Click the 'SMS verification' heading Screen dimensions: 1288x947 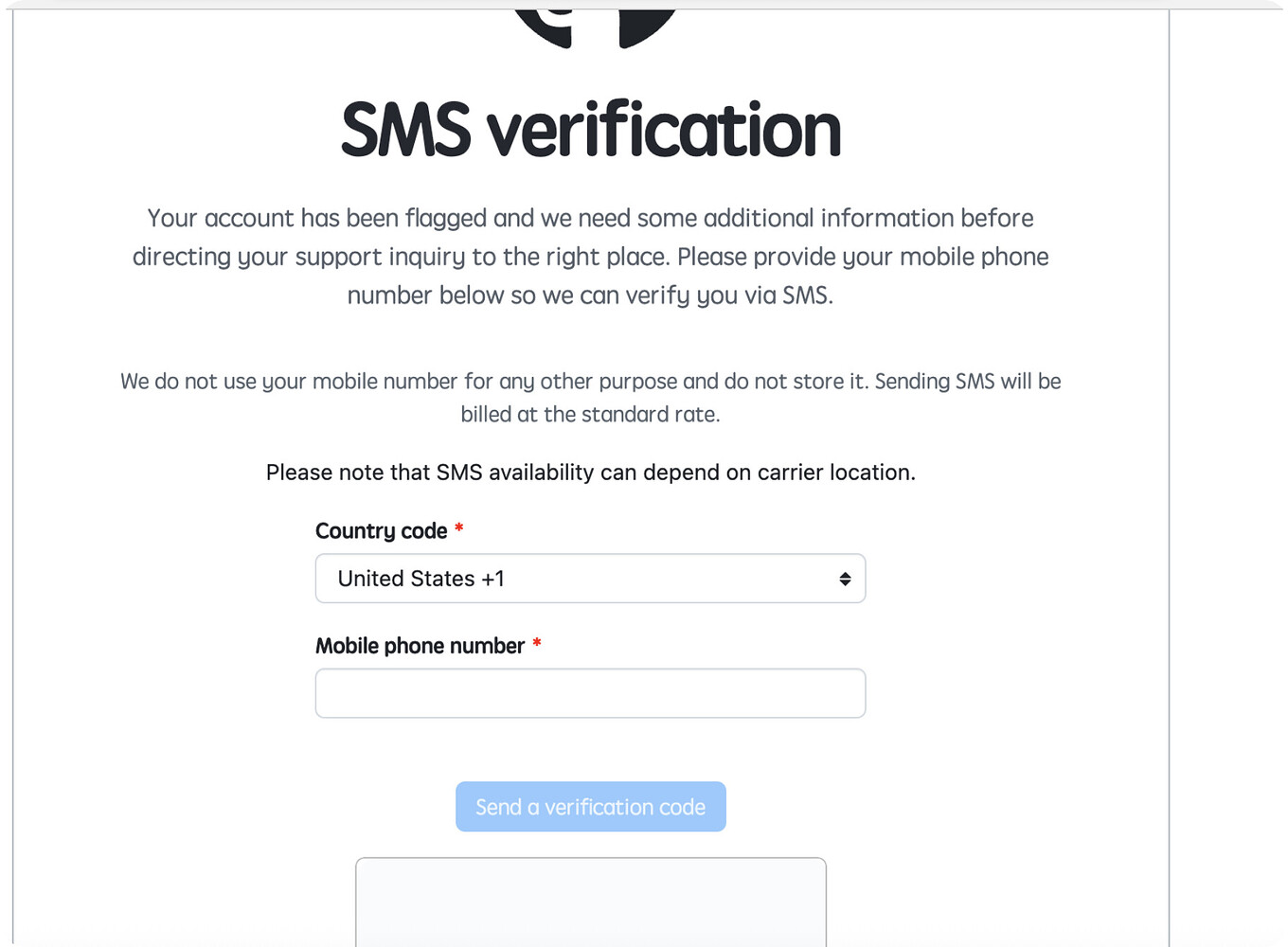(590, 130)
